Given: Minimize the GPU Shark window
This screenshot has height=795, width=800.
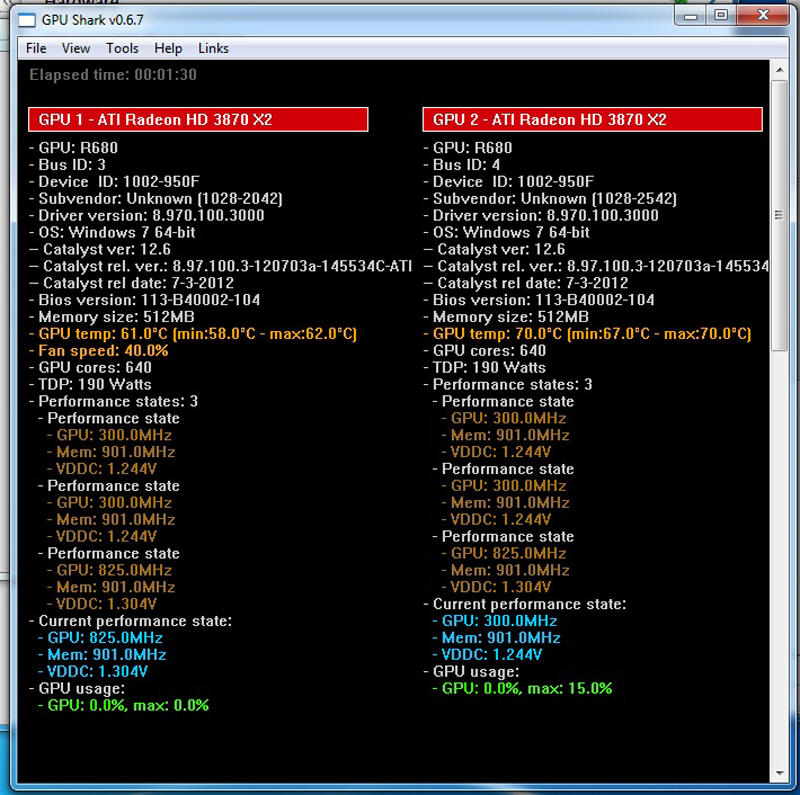Looking at the screenshot, I should click(690, 16).
